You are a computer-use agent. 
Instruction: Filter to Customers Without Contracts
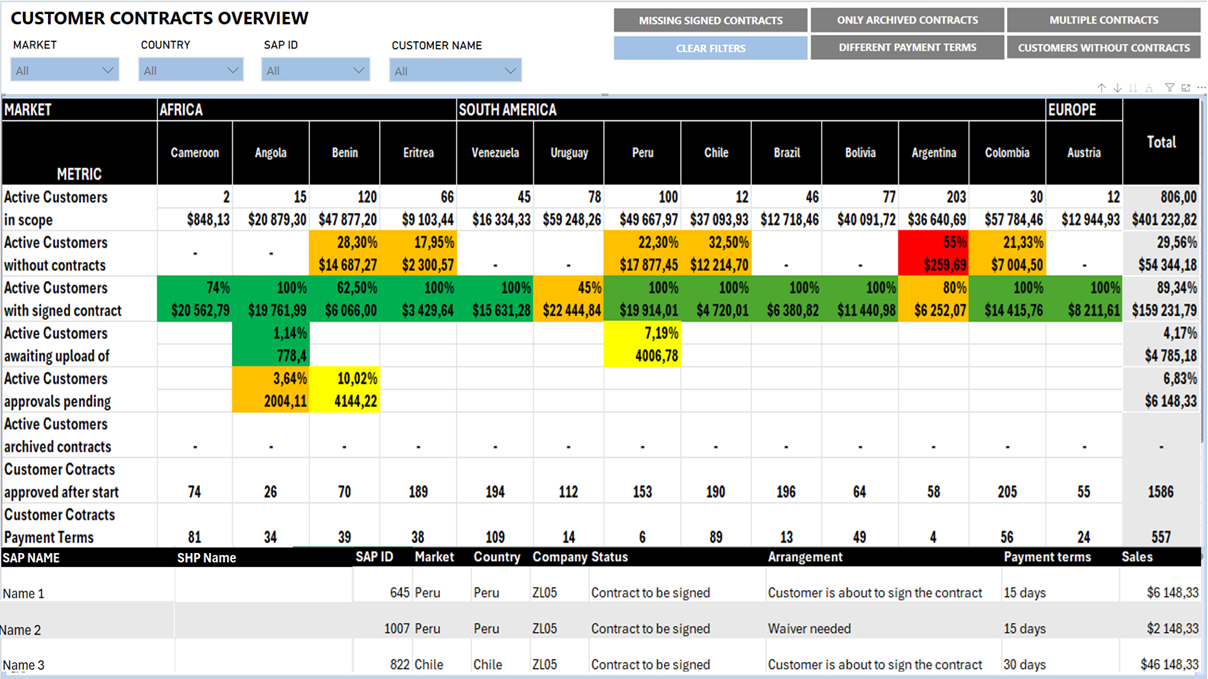(x=1103, y=47)
